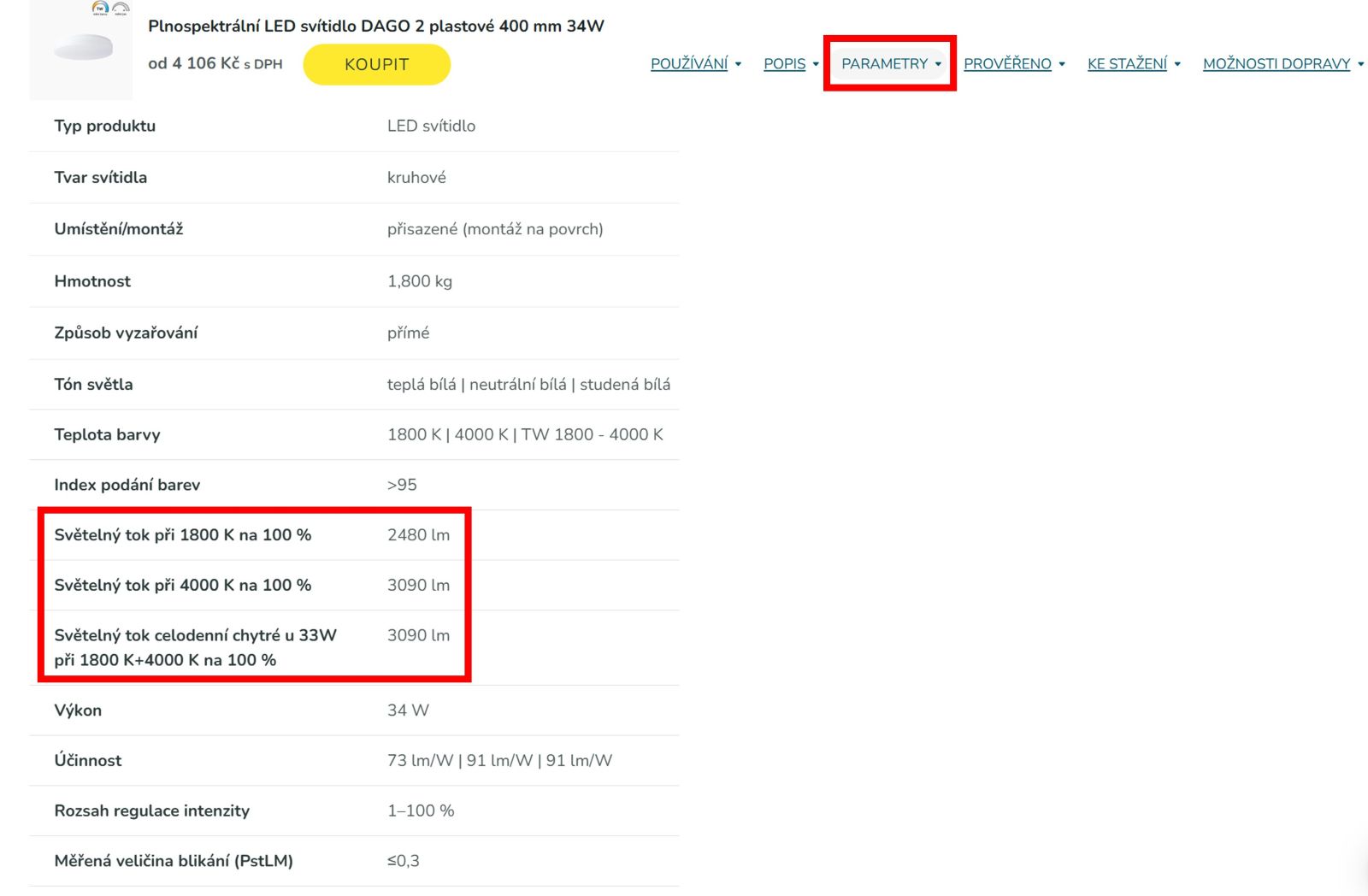Click the arrow beside KE STAŽENÍ
1368x896 pixels.
click(1177, 64)
